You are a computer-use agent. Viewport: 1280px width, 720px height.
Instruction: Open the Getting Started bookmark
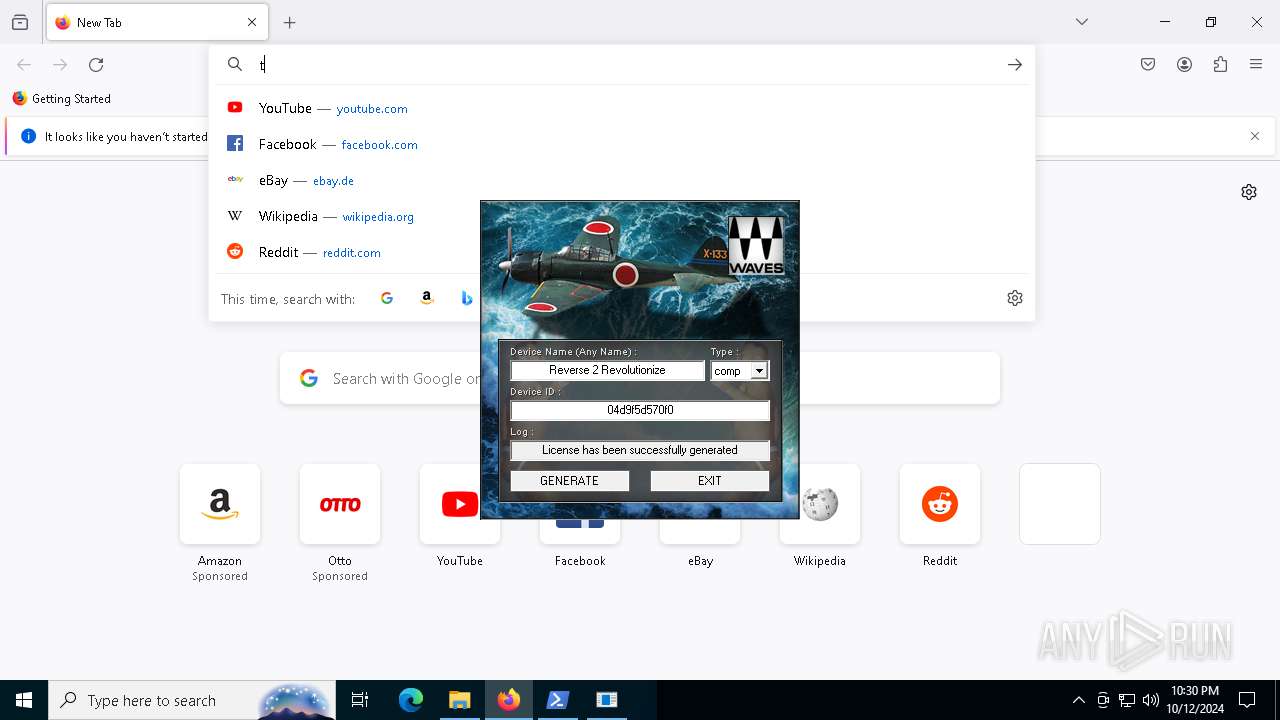coord(61,99)
